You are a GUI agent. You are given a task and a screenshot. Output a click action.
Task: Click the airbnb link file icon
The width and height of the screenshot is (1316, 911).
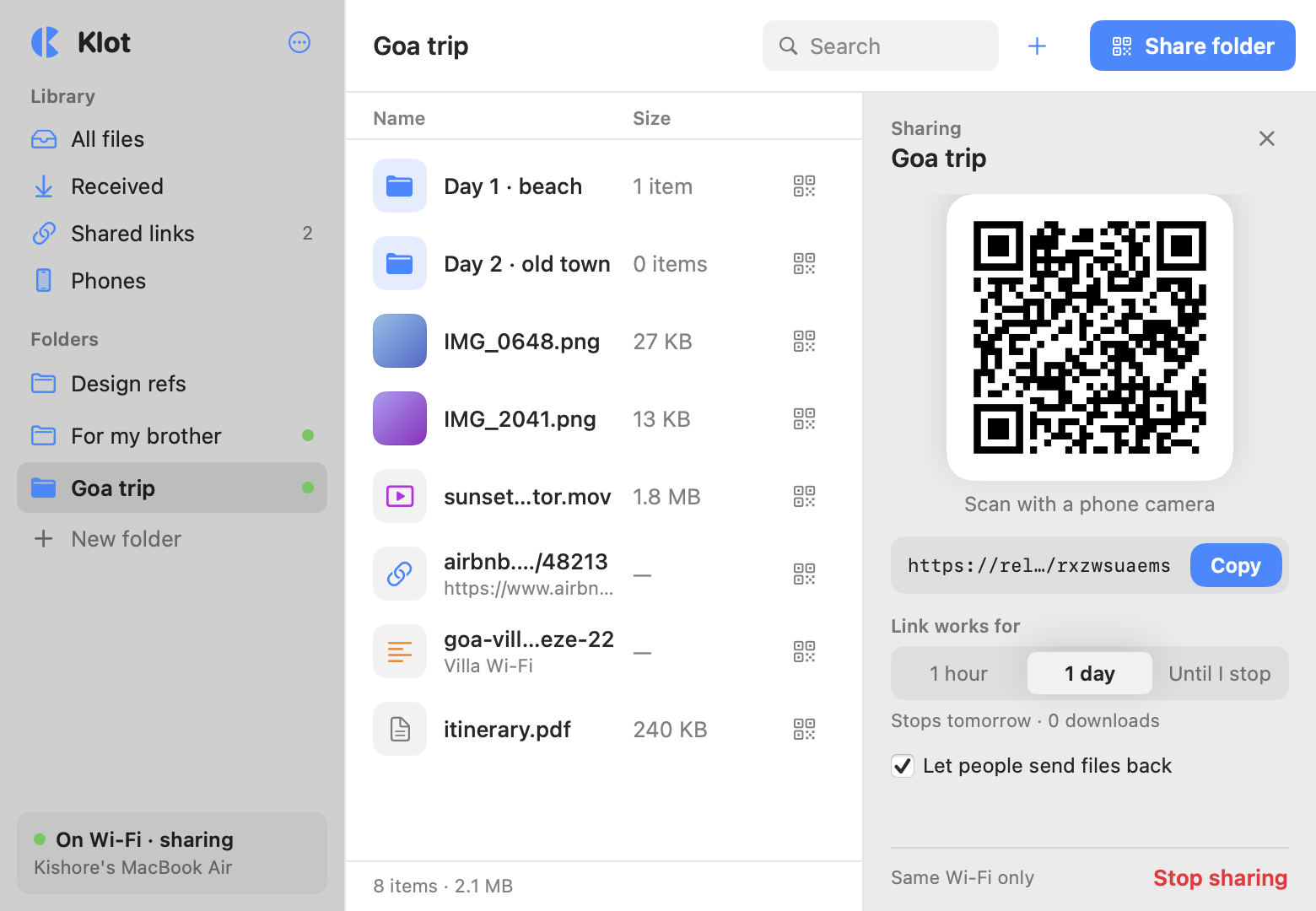[400, 574]
